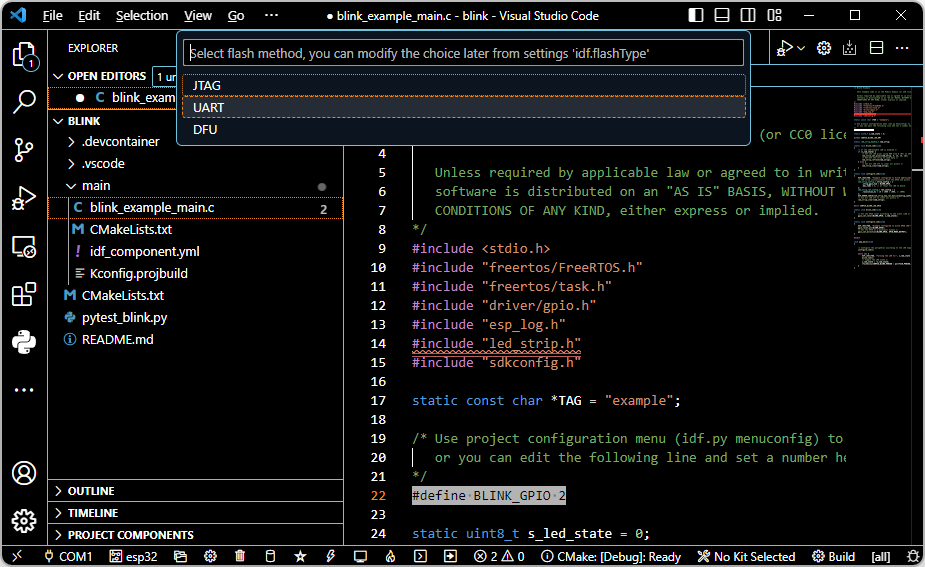Screen dimensions: 925x567
Task: Open the File menu
Action: click(x=53, y=16)
